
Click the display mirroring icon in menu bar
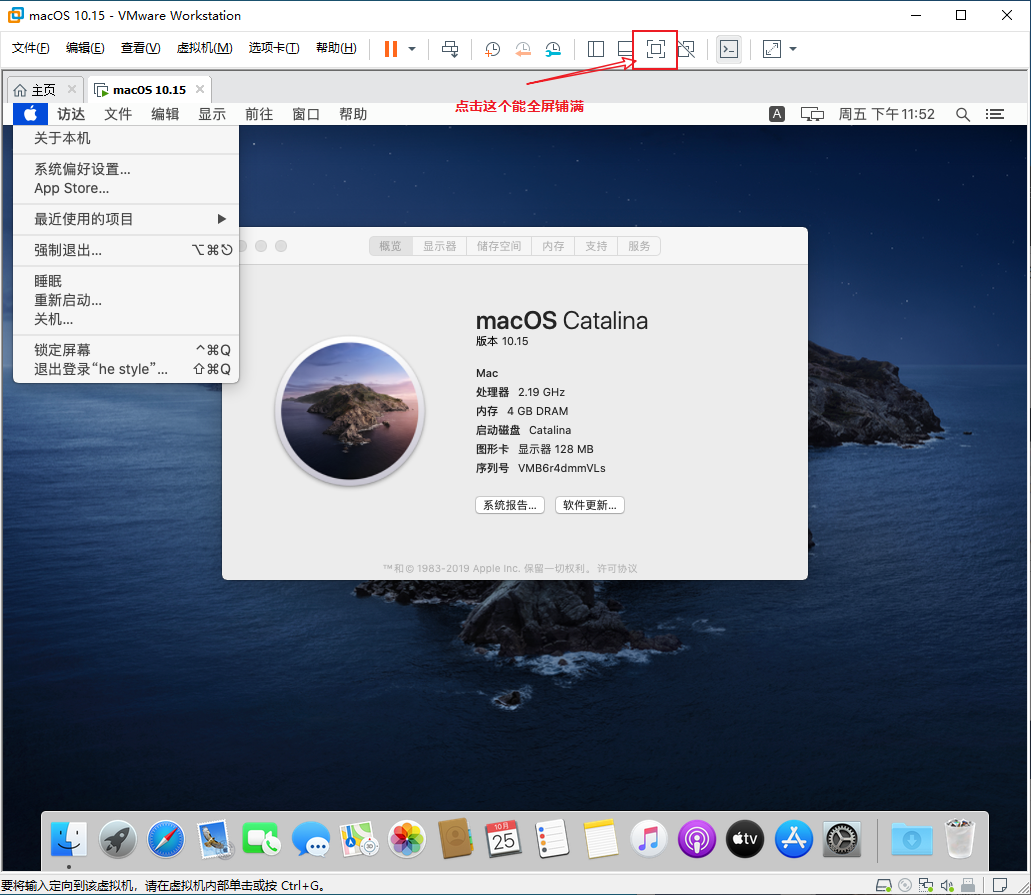812,114
